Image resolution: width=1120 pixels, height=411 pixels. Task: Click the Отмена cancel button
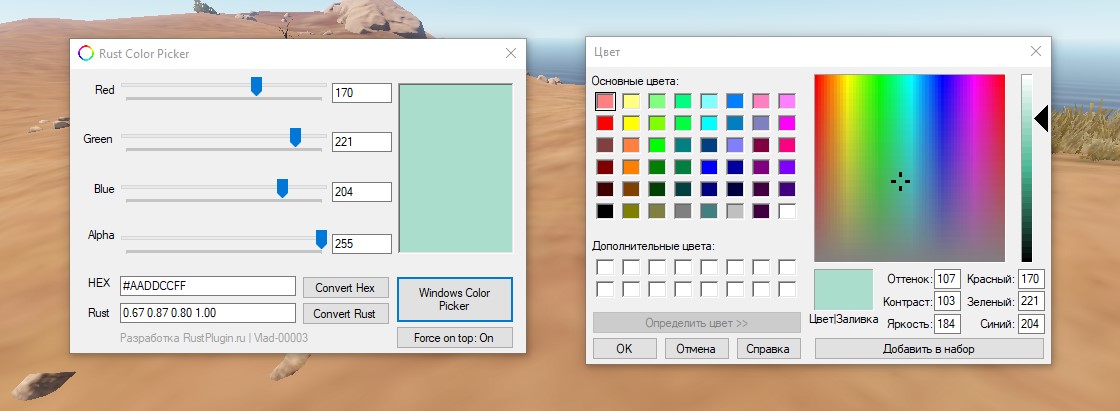point(695,349)
